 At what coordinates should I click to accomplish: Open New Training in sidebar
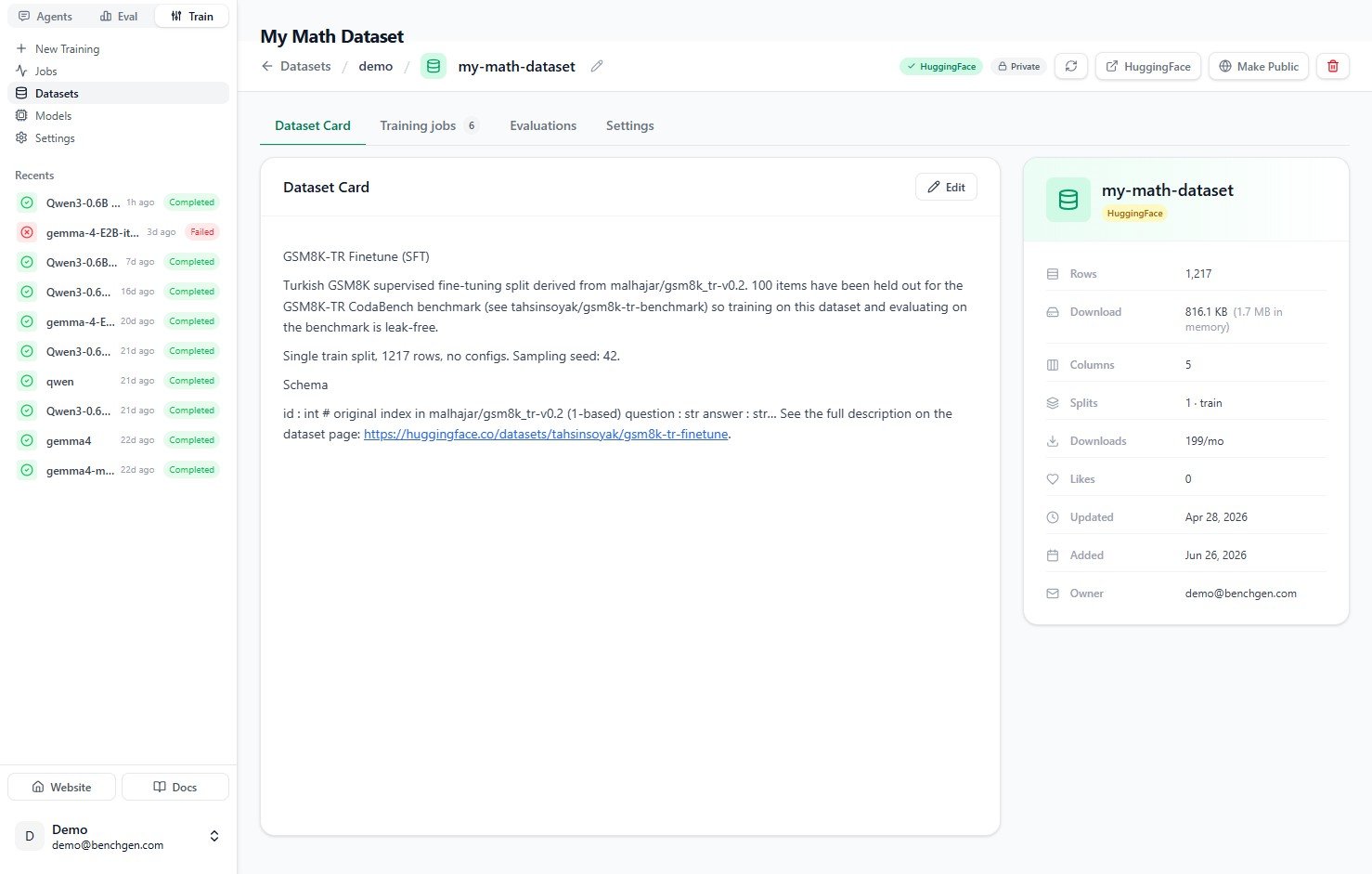pos(118,48)
